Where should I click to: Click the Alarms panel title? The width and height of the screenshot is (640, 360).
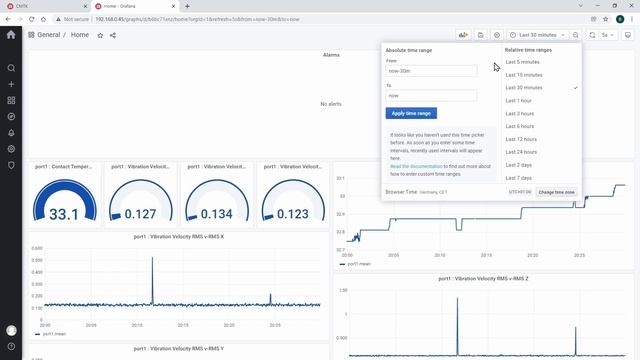click(x=331, y=55)
